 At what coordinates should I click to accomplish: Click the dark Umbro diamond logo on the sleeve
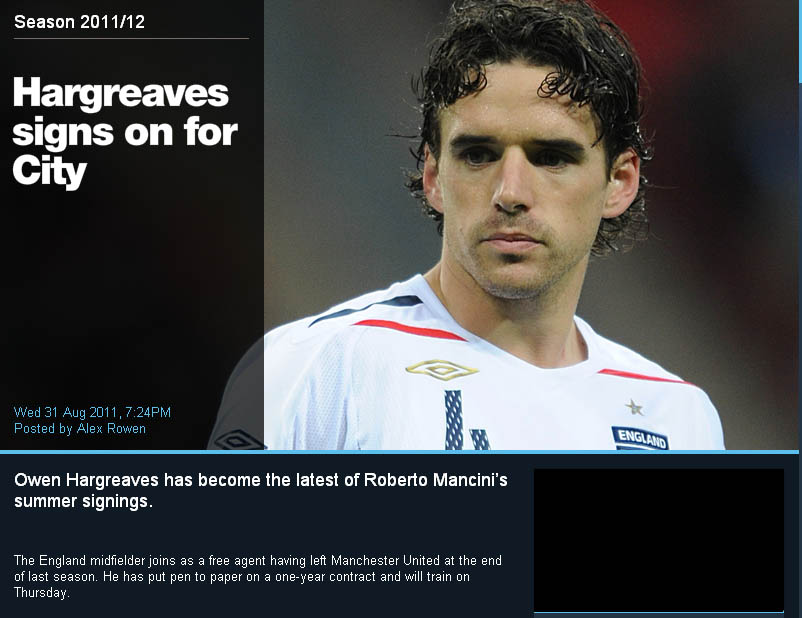pos(237,439)
